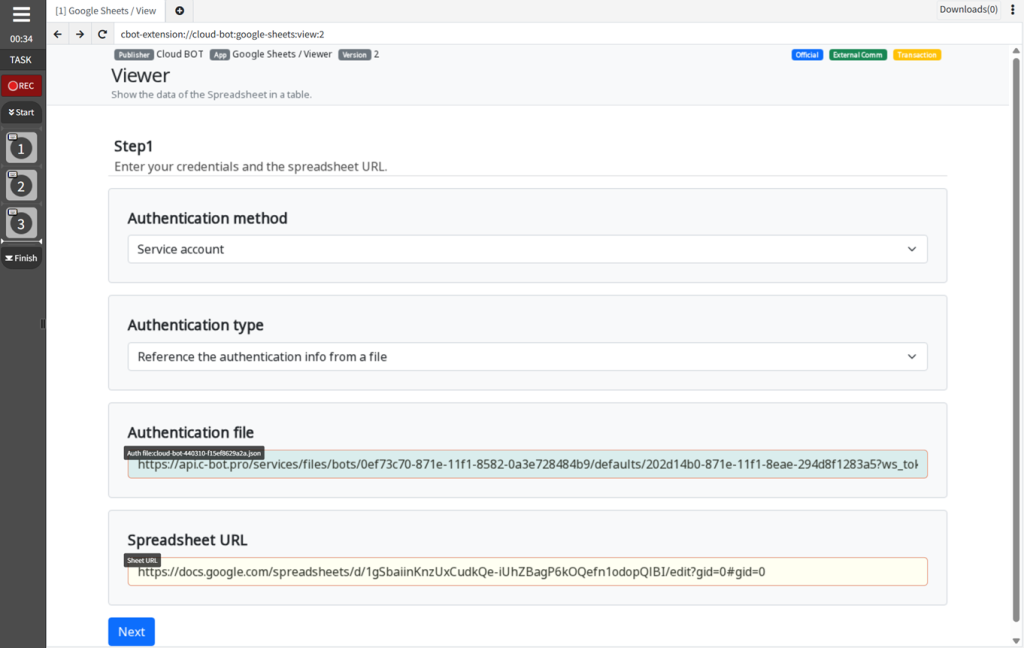Click the Sheet URL tooltip label

click(142, 560)
